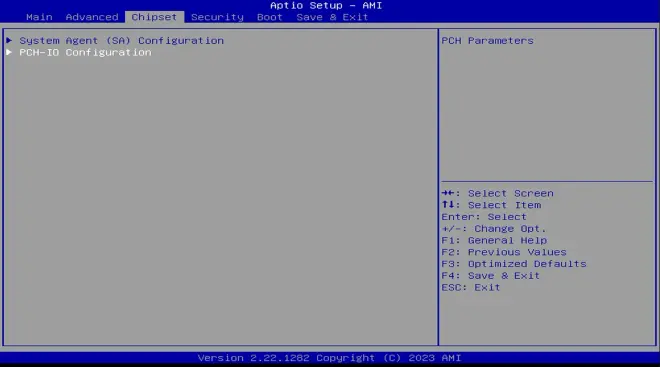The image size is (660, 367).
Task: Click the ESC: Exit hint
Action: [x=471, y=287]
